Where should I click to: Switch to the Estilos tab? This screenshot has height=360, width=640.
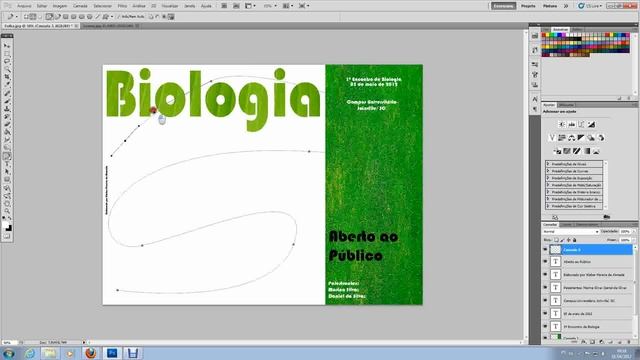(x=577, y=29)
